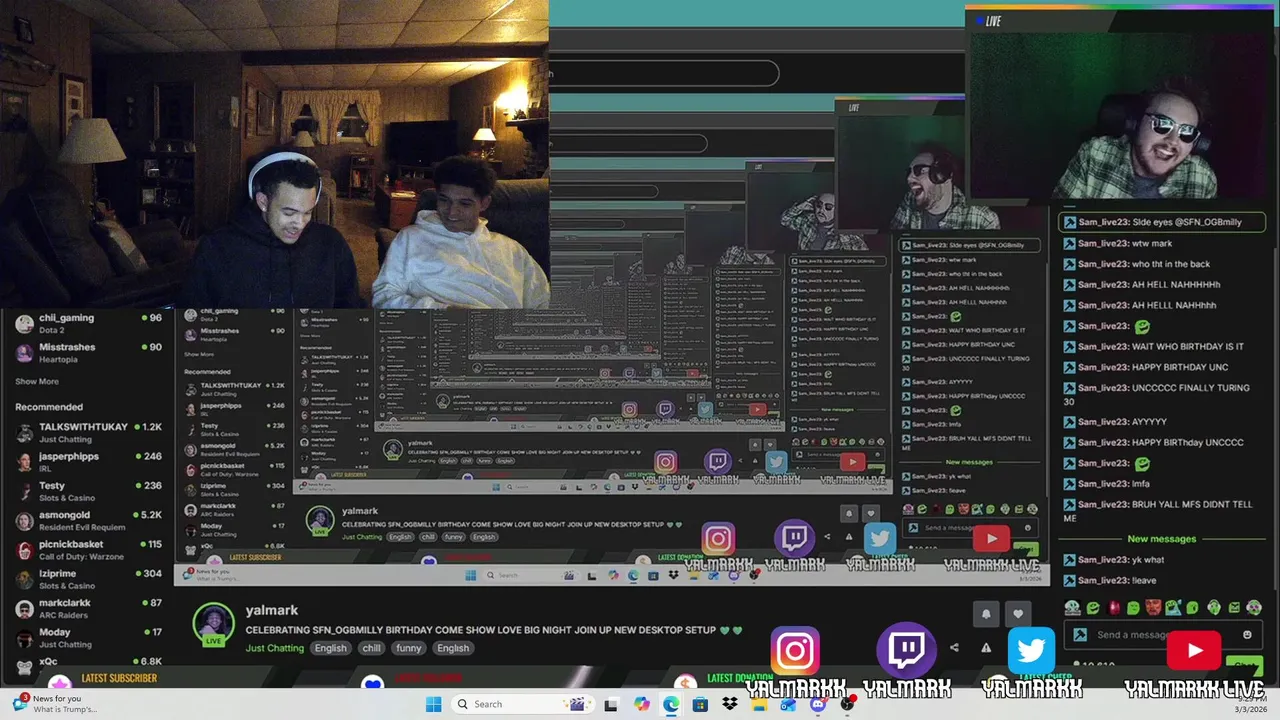Open Iziprime recommended channel
Screen dimensions: 1280x720
(x=88, y=579)
